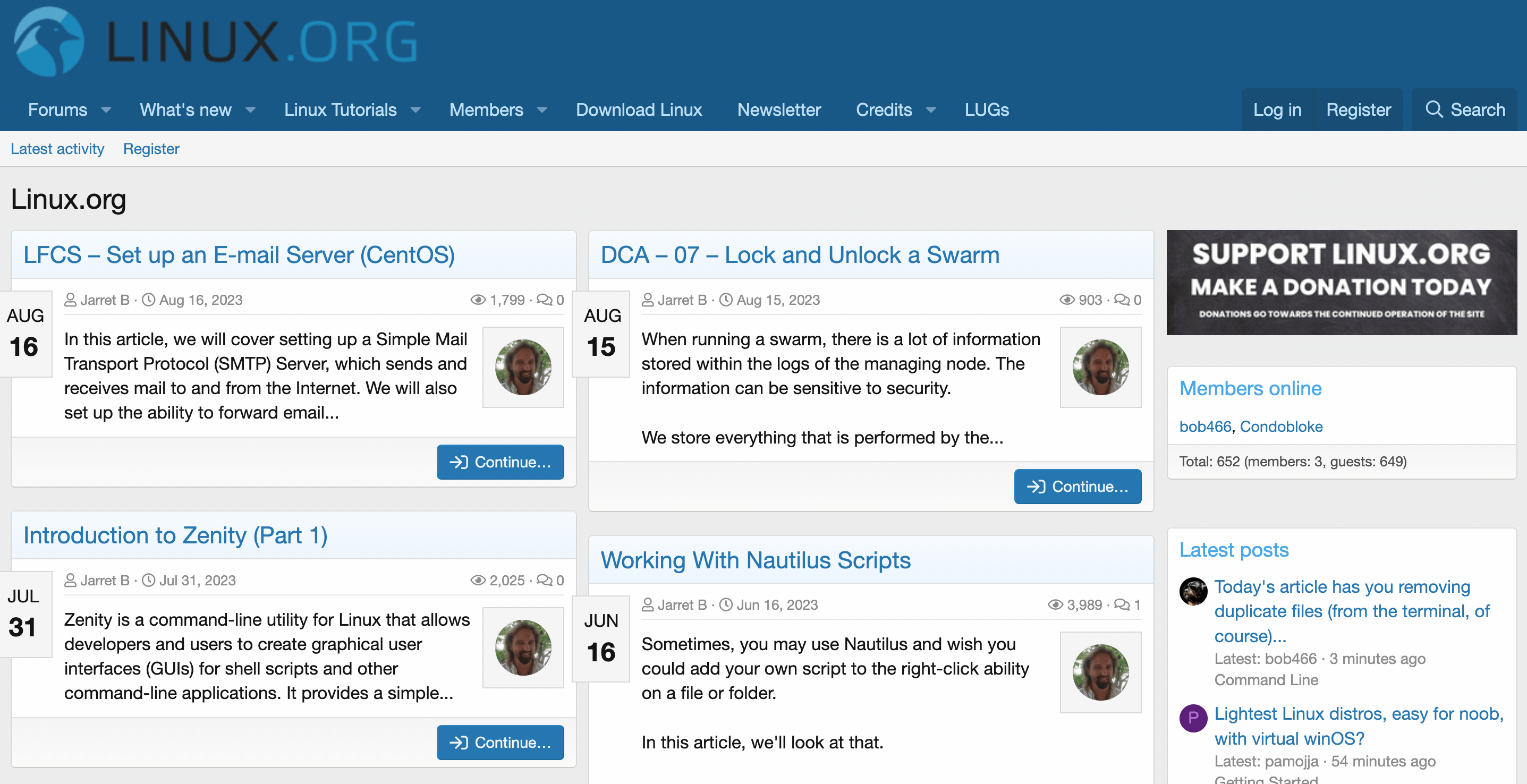Open the Download Linux menu item
This screenshot has width=1527, height=784.
(x=639, y=109)
